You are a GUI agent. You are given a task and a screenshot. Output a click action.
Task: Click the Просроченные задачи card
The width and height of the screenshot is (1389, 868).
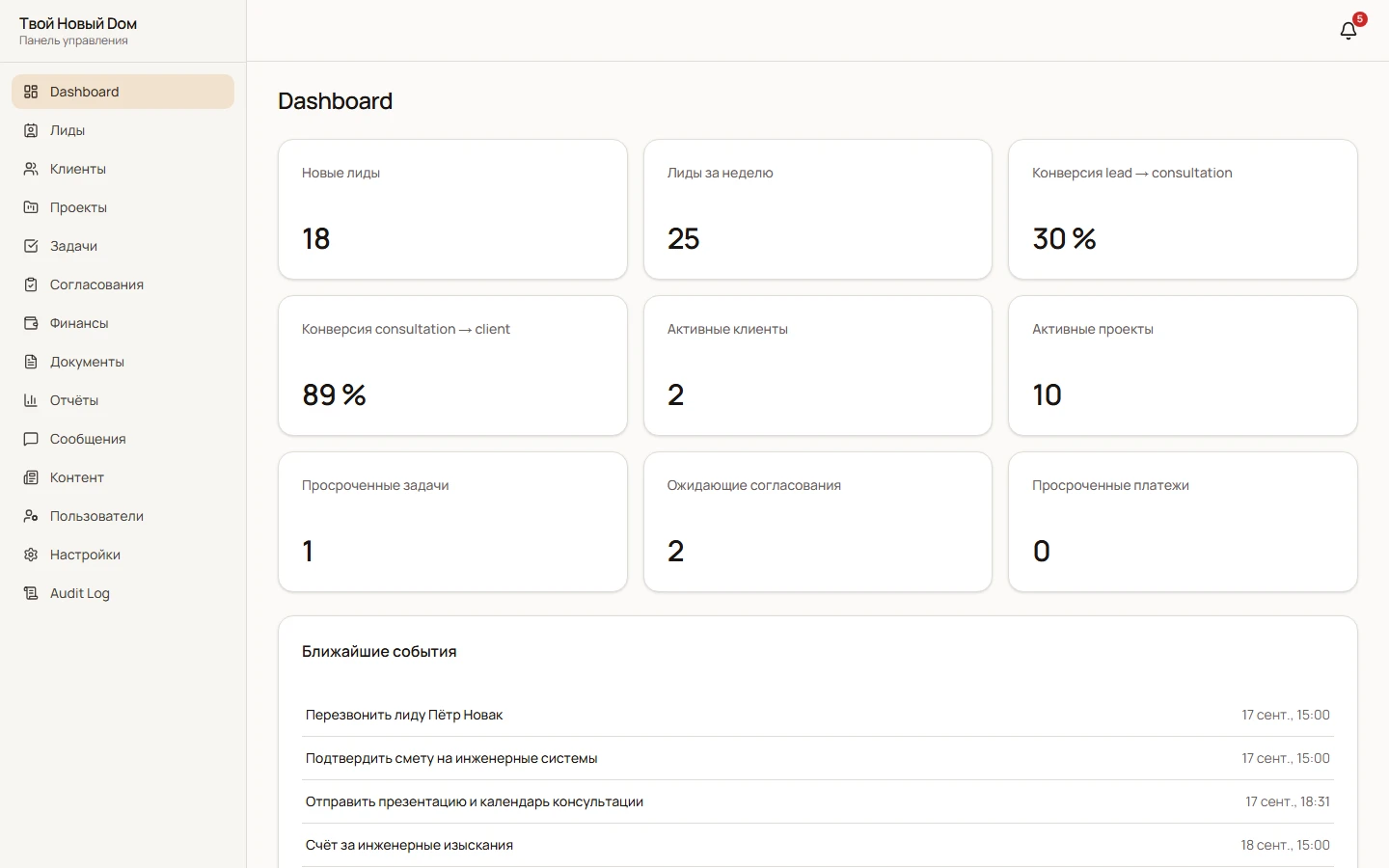[452, 522]
